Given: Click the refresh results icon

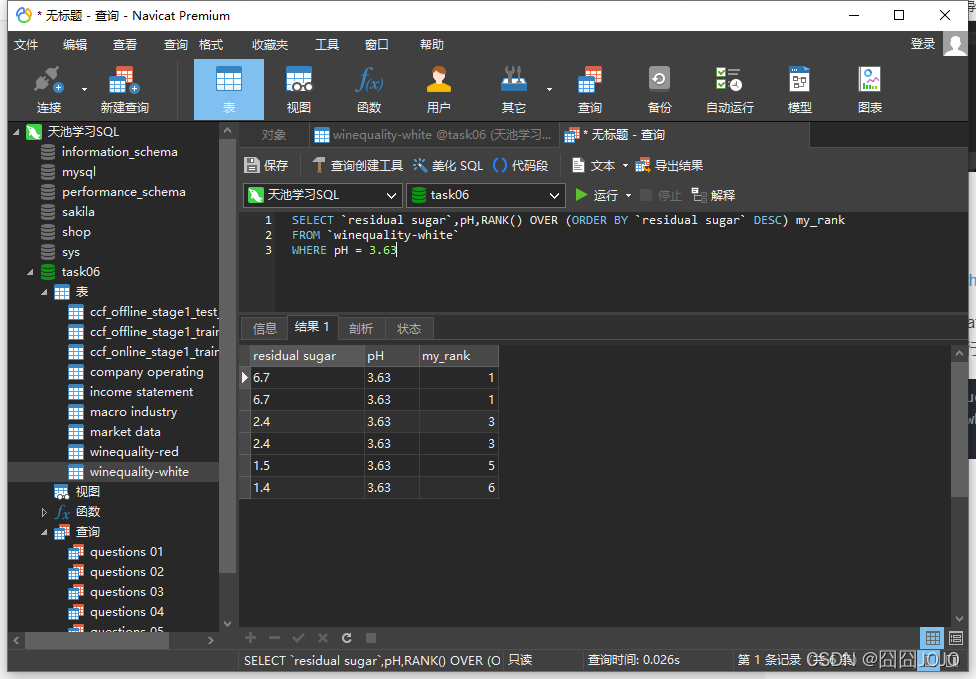Looking at the screenshot, I should tap(347, 638).
